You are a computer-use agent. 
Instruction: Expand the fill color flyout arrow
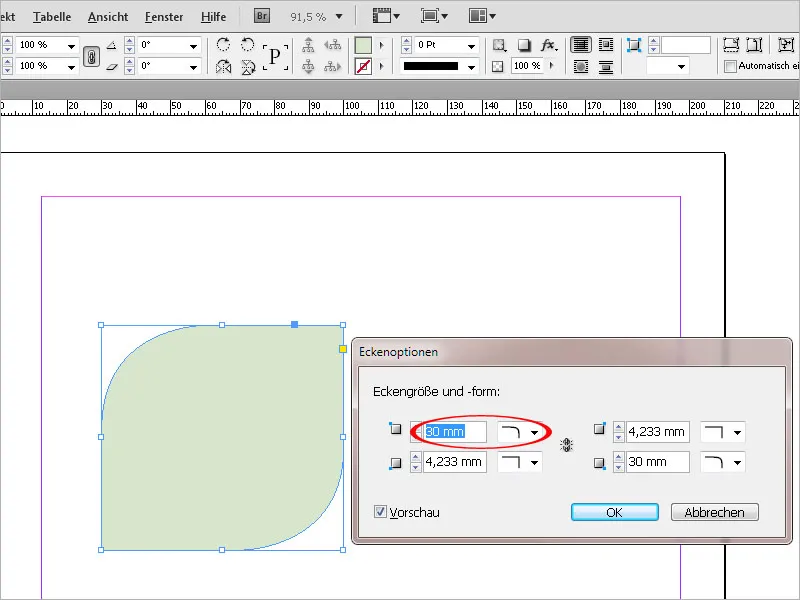pyautogui.click(x=381, y=45)
